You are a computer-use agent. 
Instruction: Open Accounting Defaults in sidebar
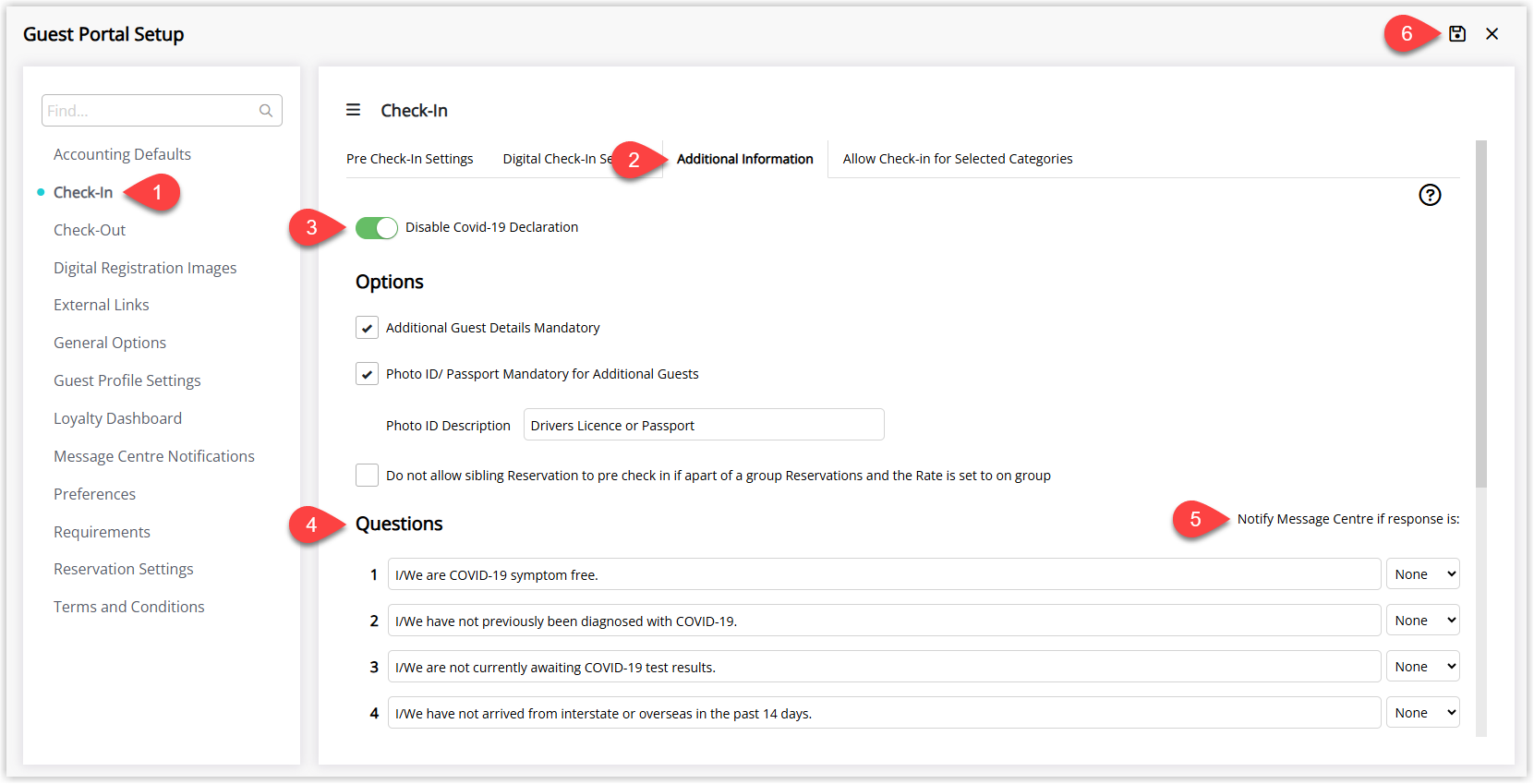click(122, 154)
